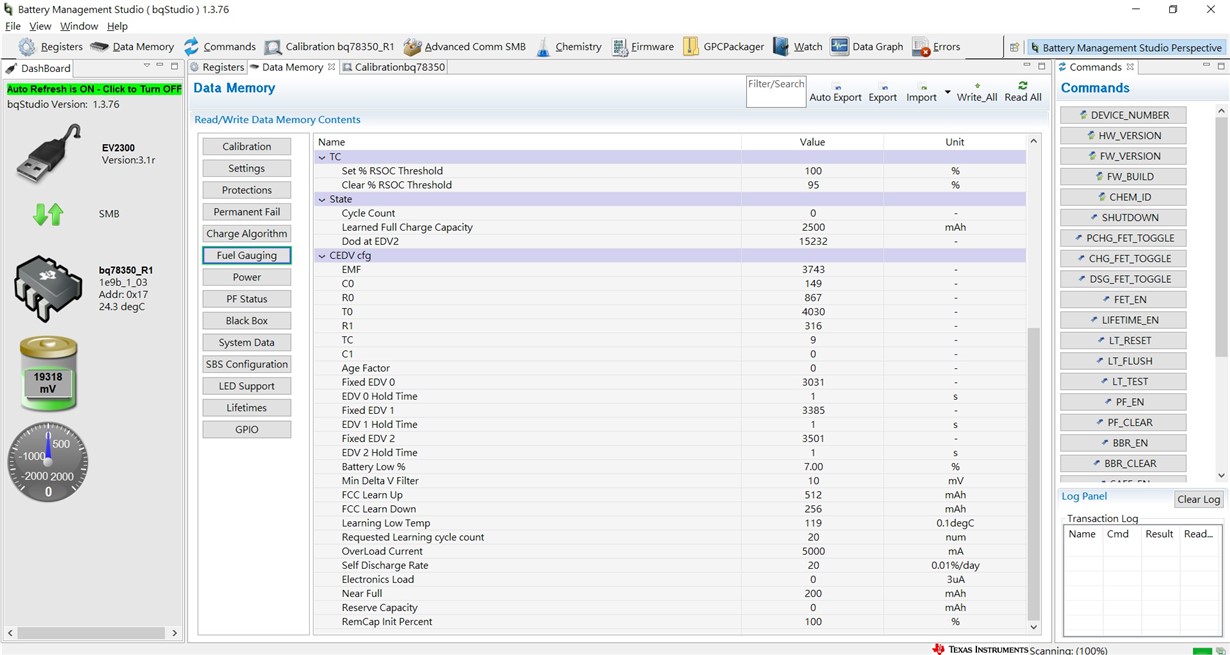
Task: Open the Errors toolbar item
Action: pyautogui.click(x=936, y=47)
